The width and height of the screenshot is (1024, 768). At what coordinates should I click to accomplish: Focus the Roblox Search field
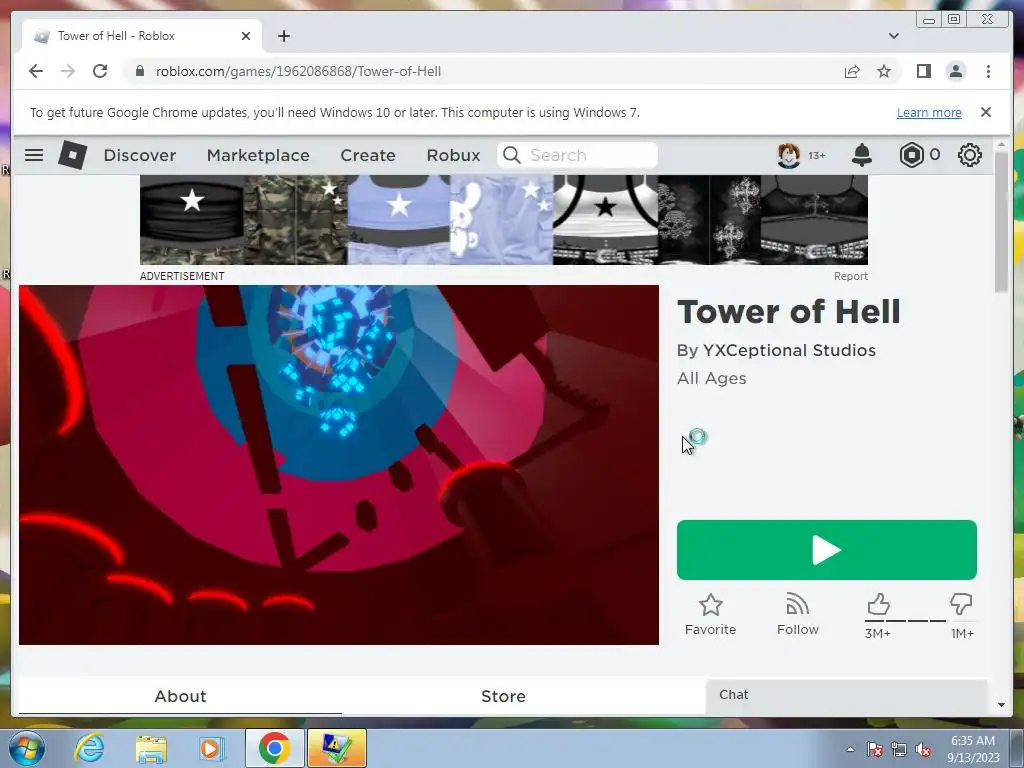[577, 155]
